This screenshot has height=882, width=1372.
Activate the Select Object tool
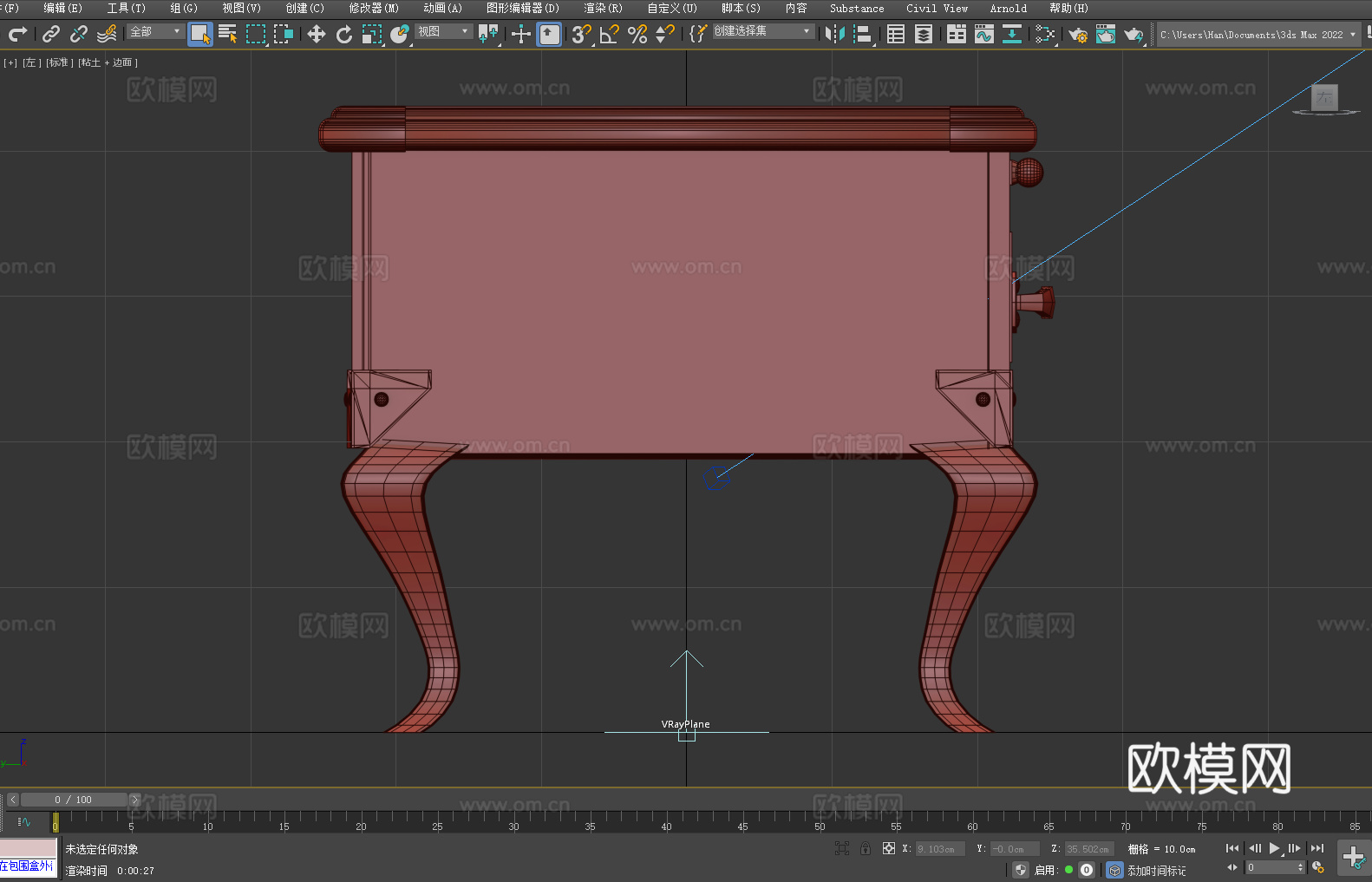click(200, 34)
